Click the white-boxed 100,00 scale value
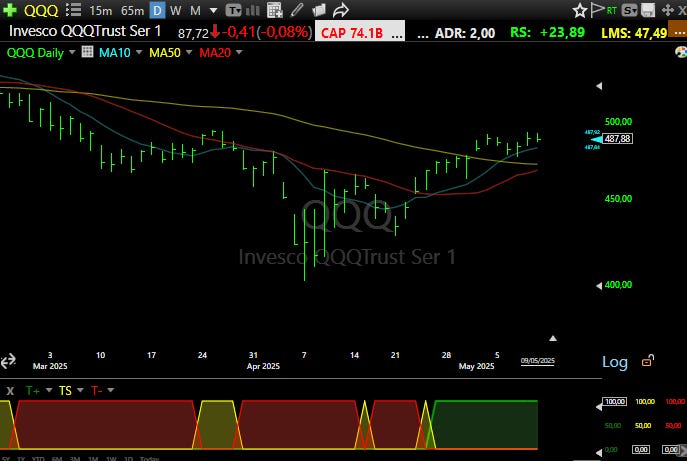Viewport: 687px width, 461px height. (615, 401)
